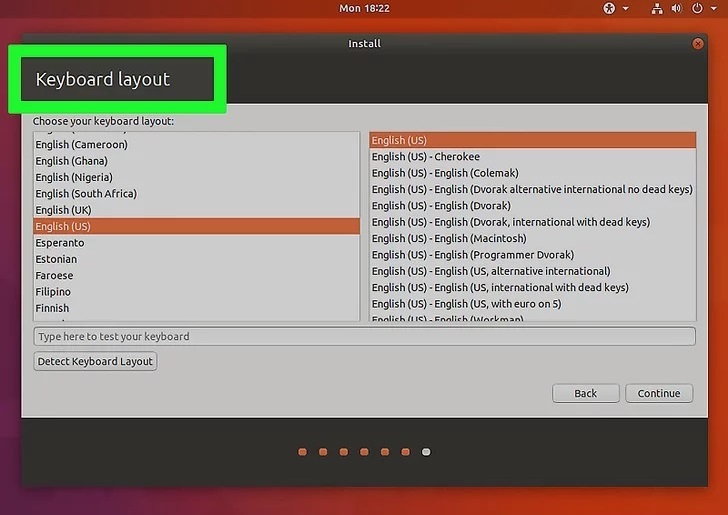The height and width of the screenshot is (515, 728).
Task: Select English (Colemak) variant
Action: [x=533, y=173]
